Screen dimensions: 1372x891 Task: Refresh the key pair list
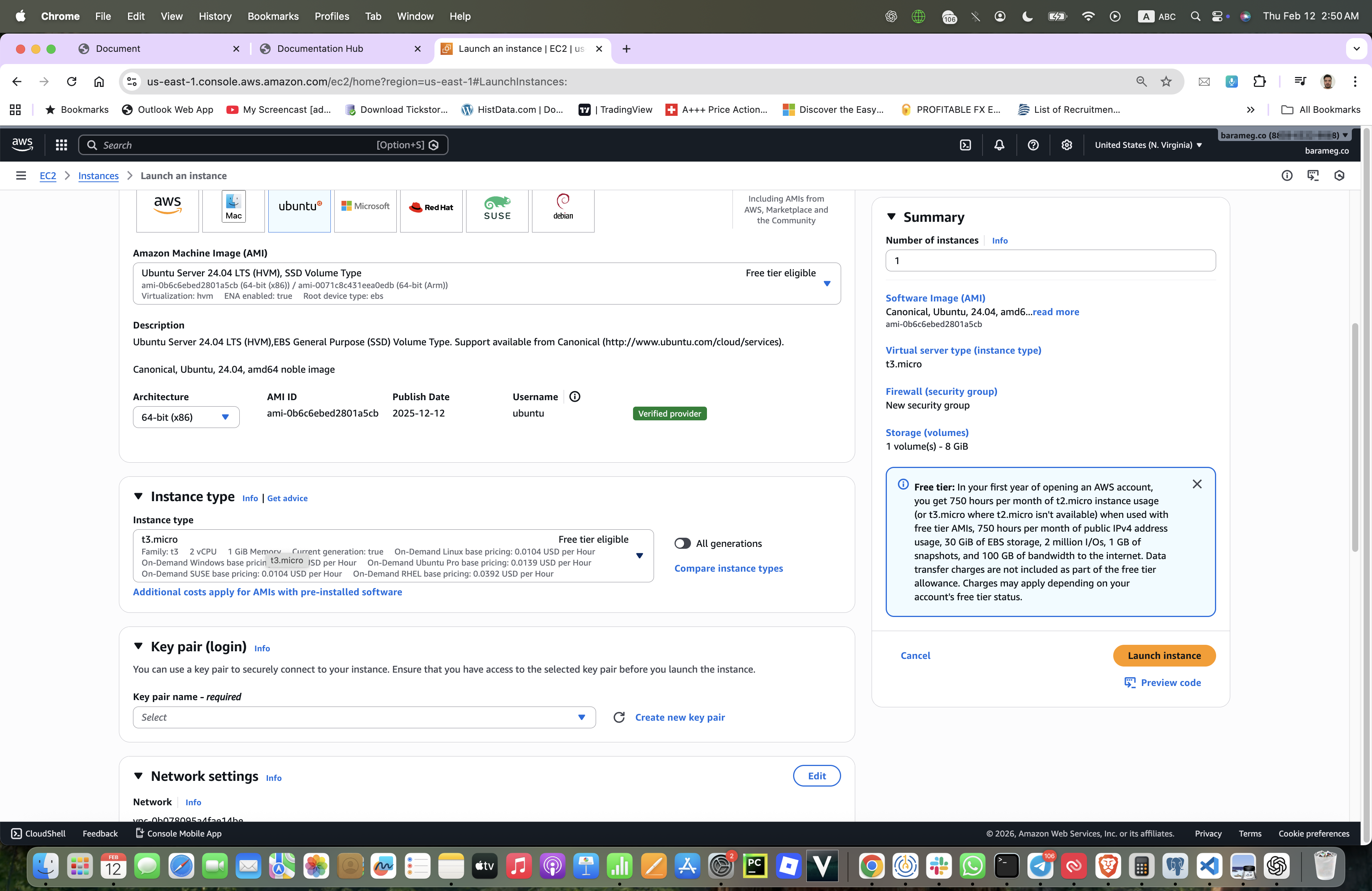(619, 717)
